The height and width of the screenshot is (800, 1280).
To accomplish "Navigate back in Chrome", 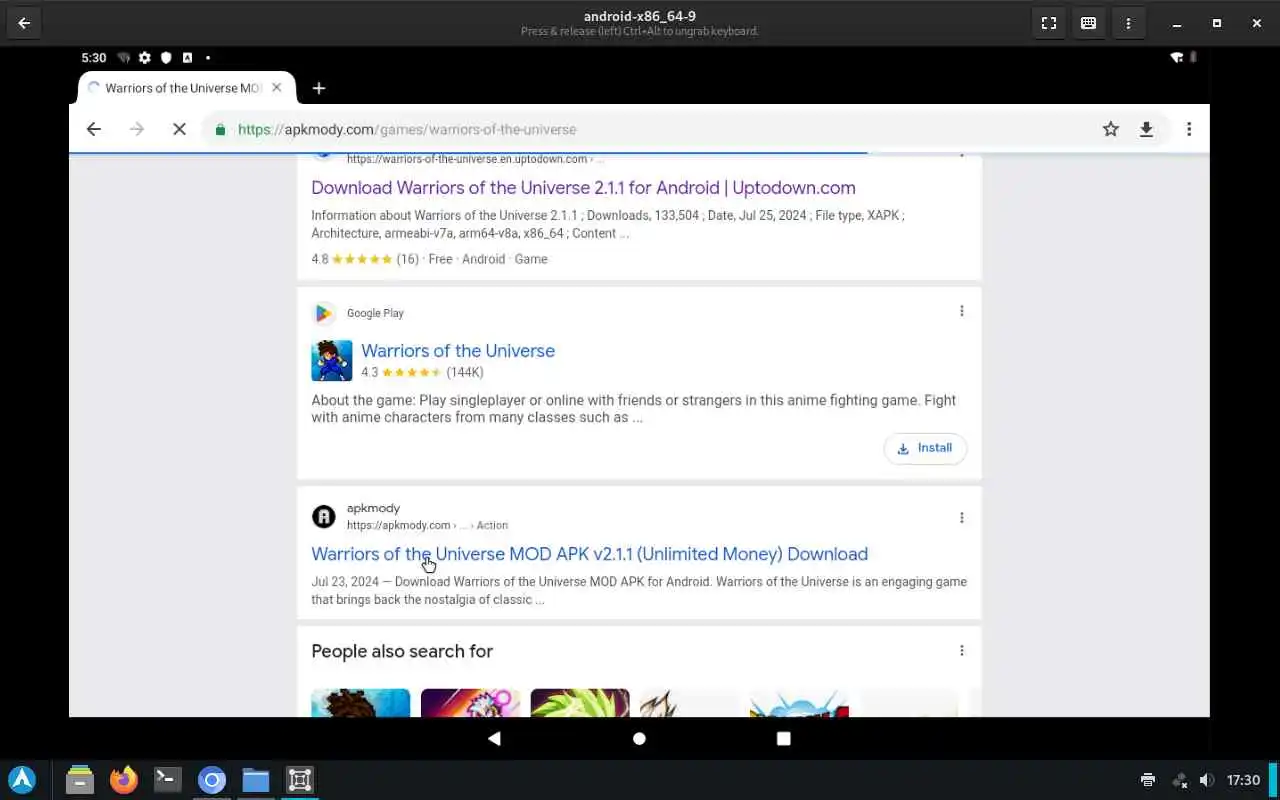I will coord(94,129).
